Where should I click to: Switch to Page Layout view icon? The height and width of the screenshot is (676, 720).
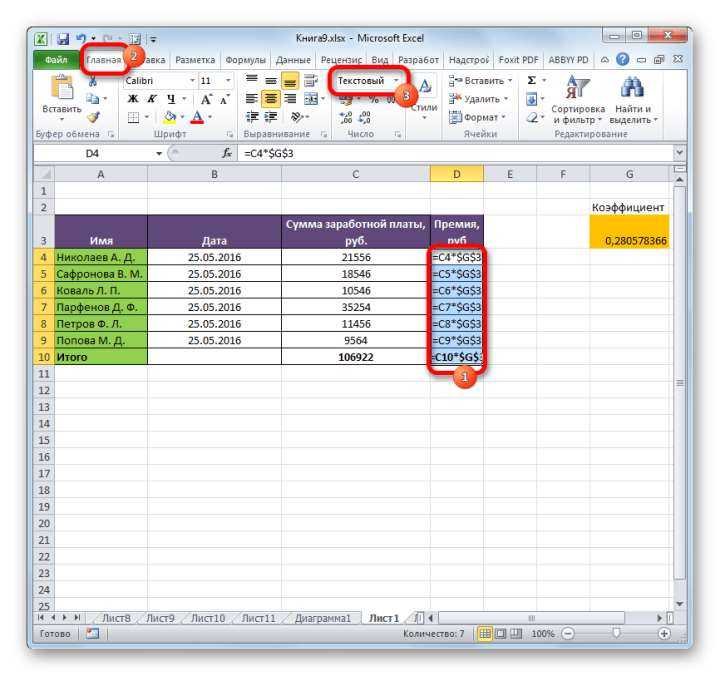501,634
